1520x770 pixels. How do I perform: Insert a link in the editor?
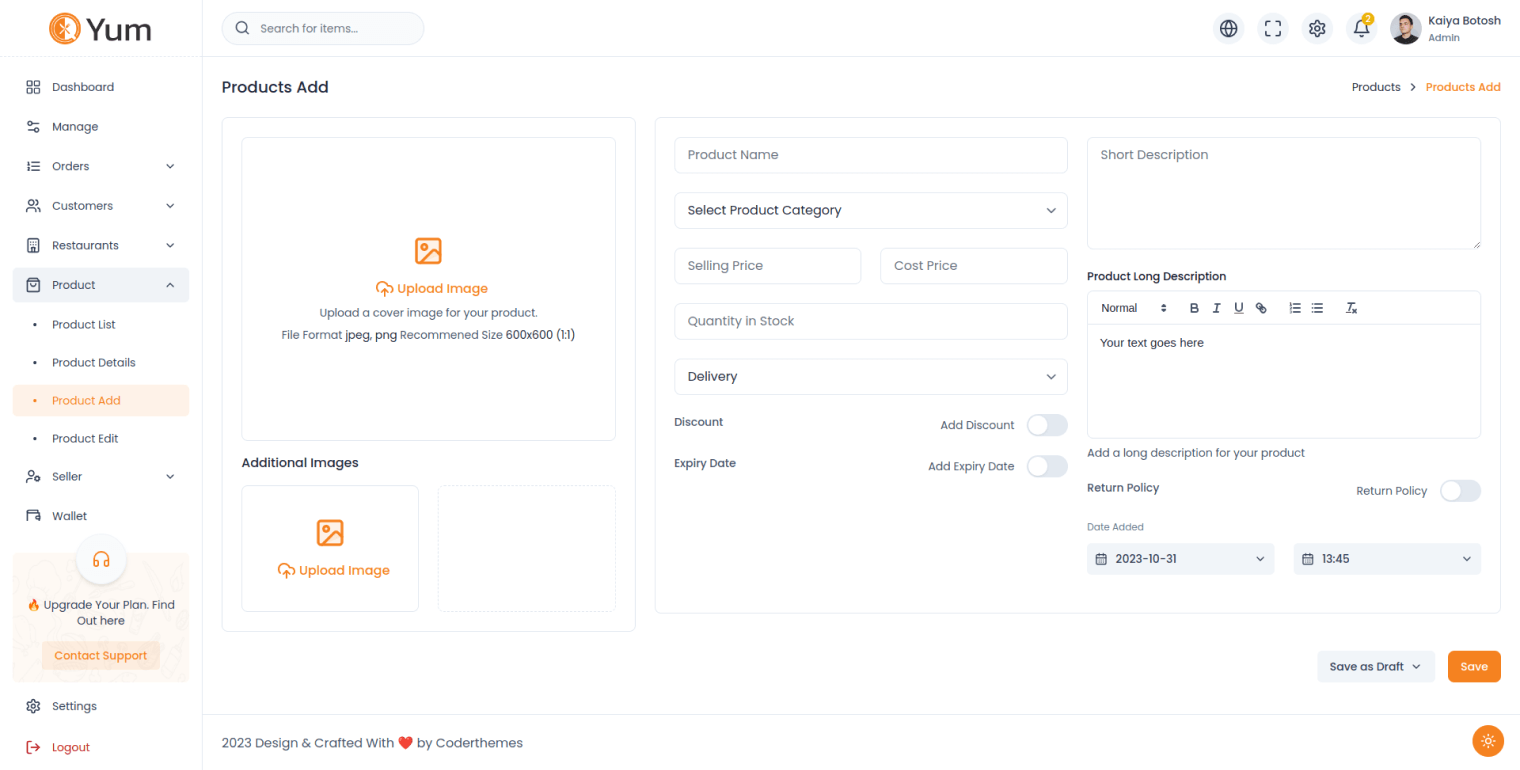pyautogui.click(x=1261, y=308)
